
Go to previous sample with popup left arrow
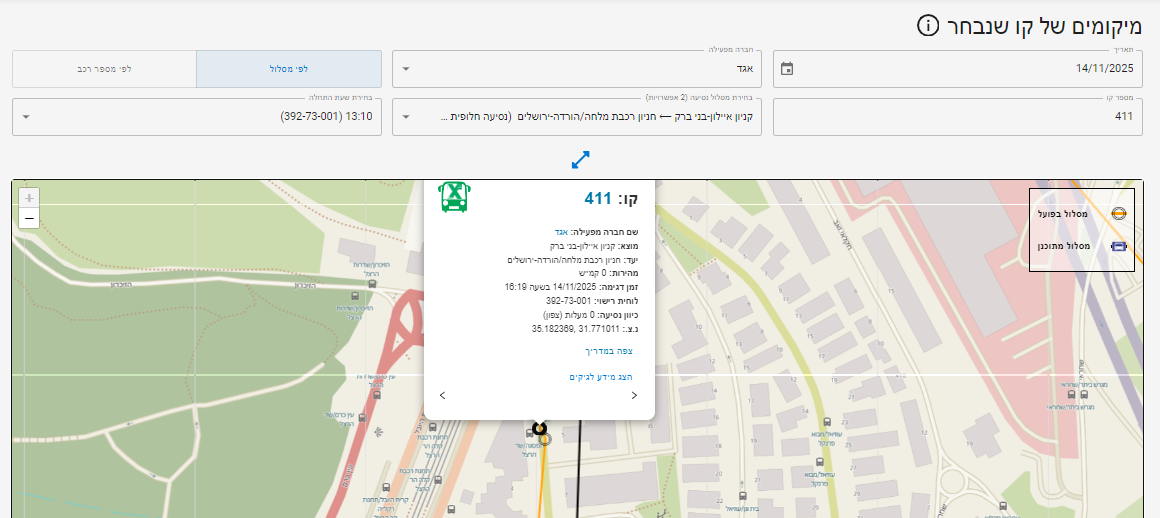point(442,395)
